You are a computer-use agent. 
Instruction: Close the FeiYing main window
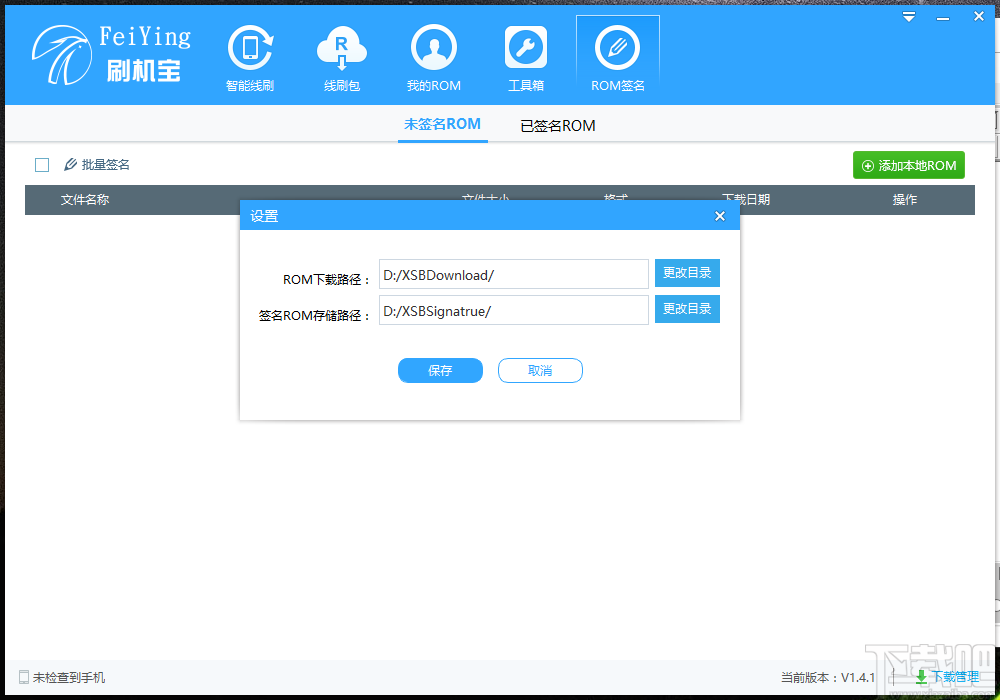tap(979, 17)
